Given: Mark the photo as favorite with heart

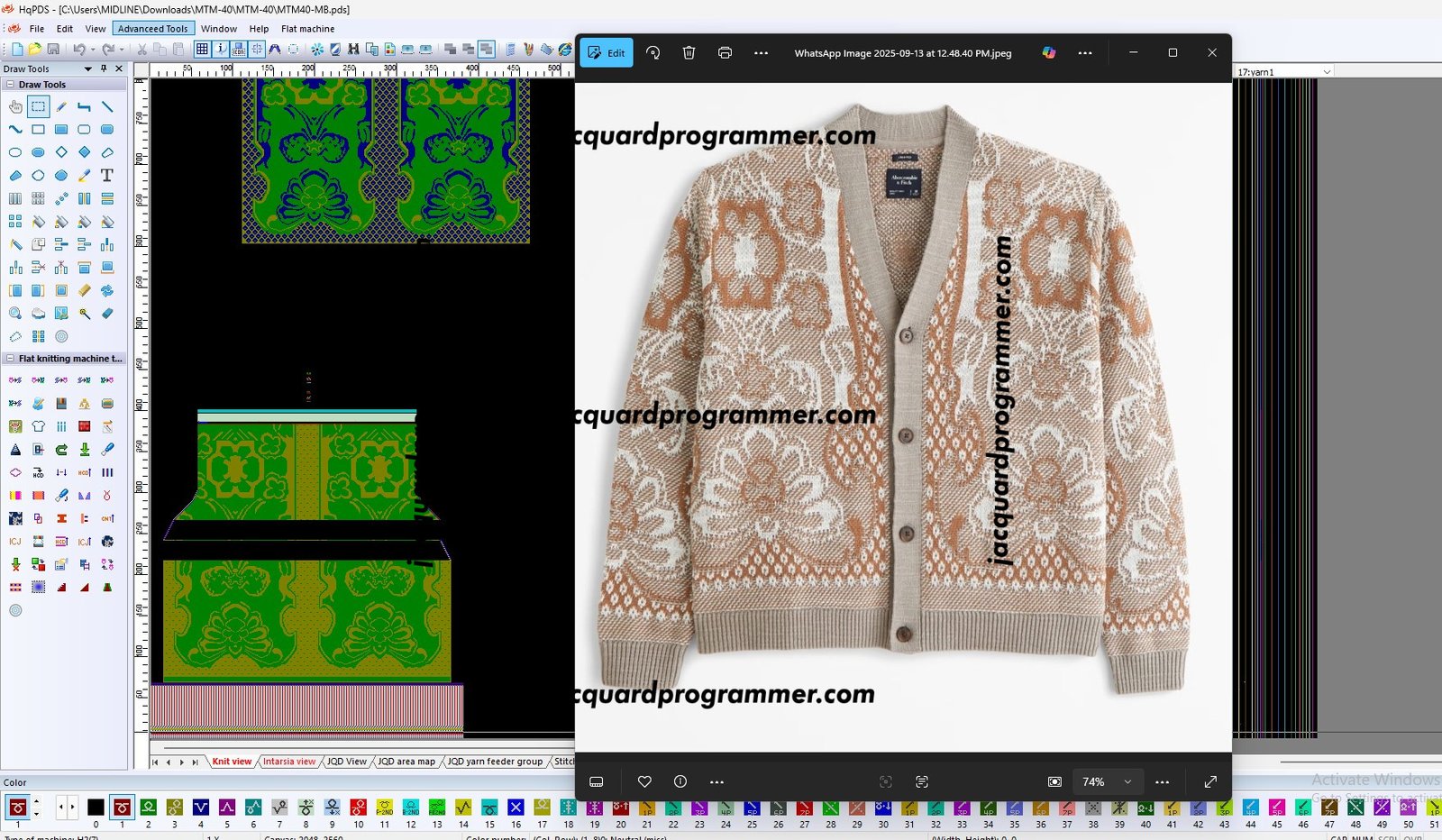Looking at the screenshot, I should [644, 782].
